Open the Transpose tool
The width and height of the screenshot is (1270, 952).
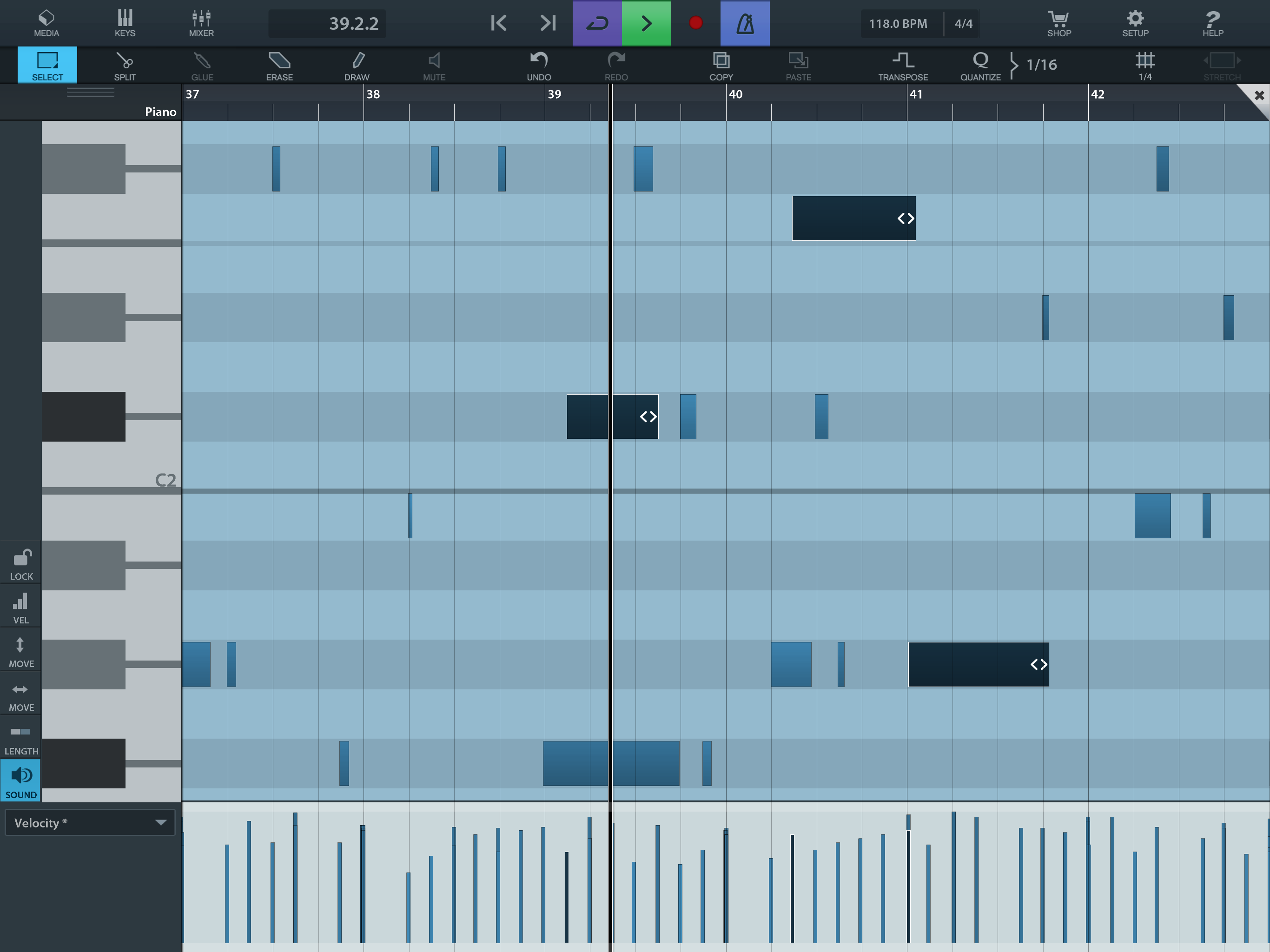pos(903,66)
